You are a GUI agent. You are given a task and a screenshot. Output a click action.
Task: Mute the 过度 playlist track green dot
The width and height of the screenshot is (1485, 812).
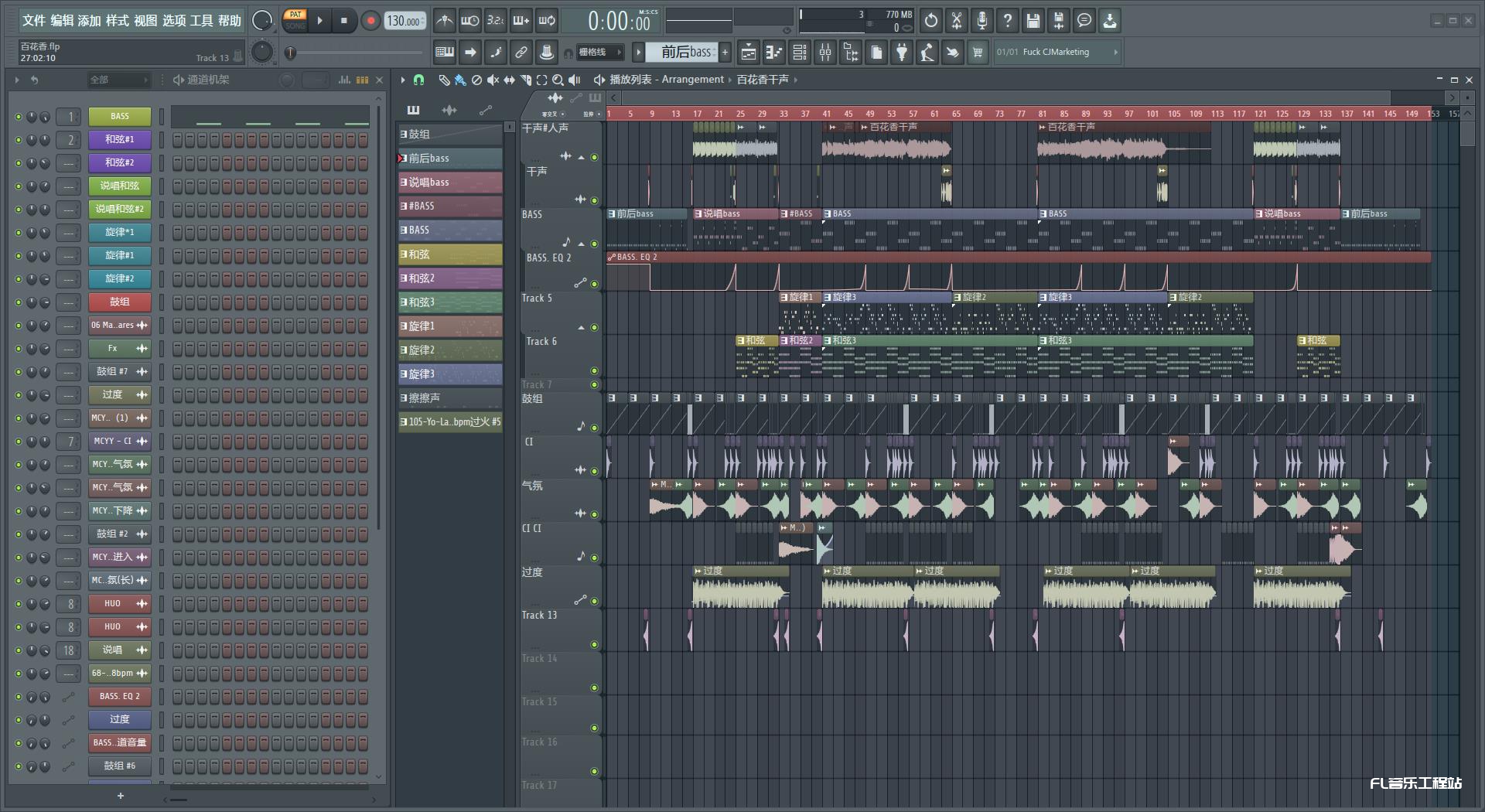pos(594,601)
